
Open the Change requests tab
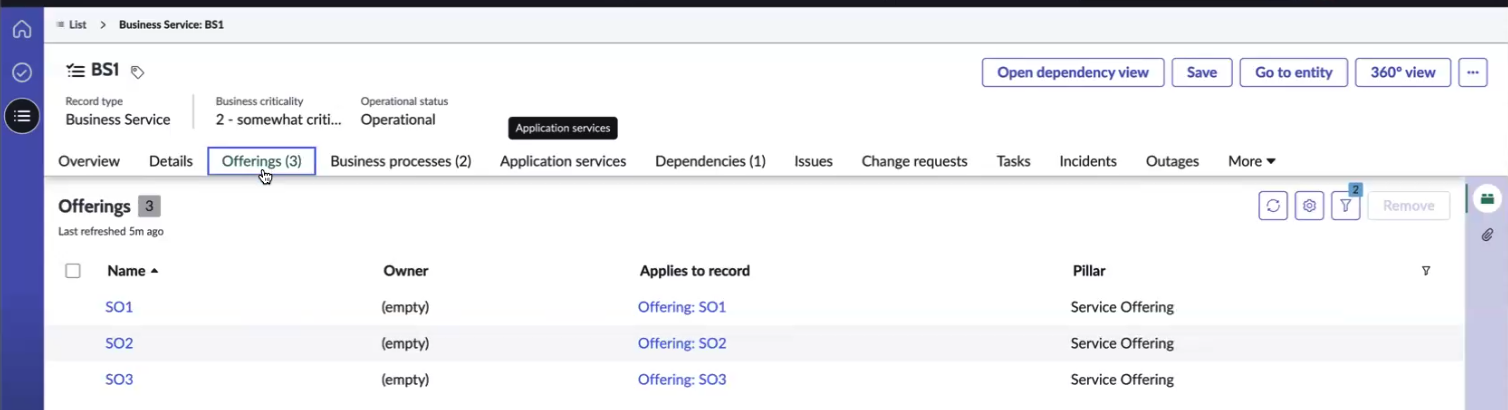pos(914,161)
